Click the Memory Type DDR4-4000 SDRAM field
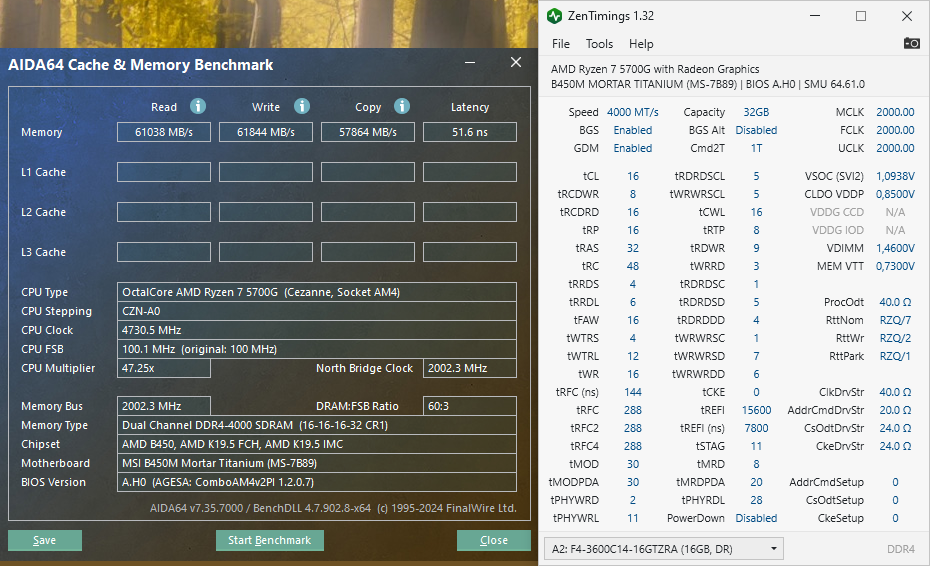The height and width of the screenshot is (566, 930). (317, 425)
